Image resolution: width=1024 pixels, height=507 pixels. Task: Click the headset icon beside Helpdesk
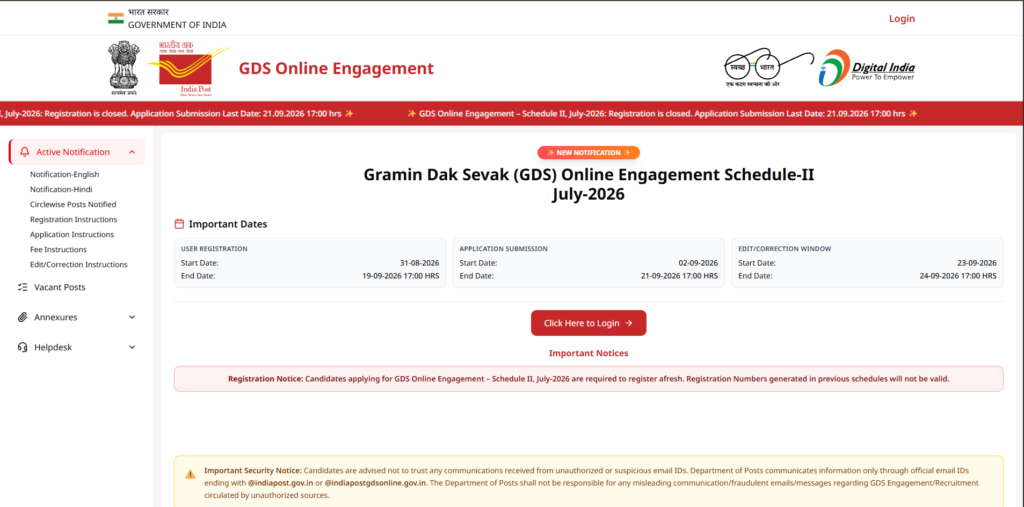(22, 347)
